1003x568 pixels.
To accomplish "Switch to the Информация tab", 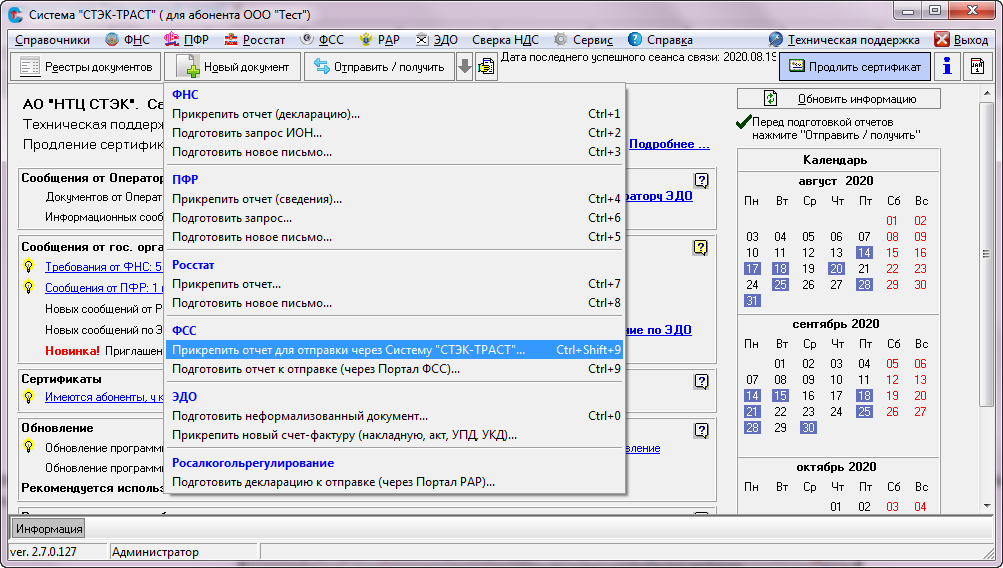I will [x=49, y=529].
